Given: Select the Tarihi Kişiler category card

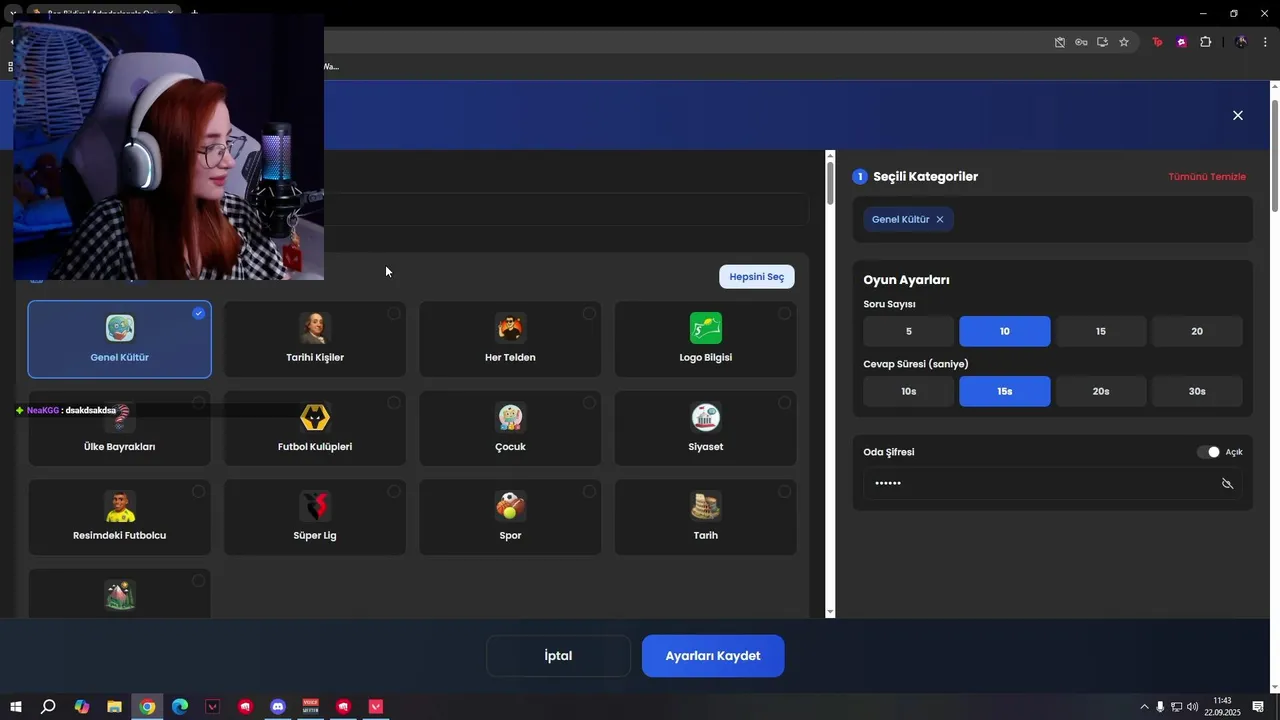Looking at the screenshot, I should (315, 339).
